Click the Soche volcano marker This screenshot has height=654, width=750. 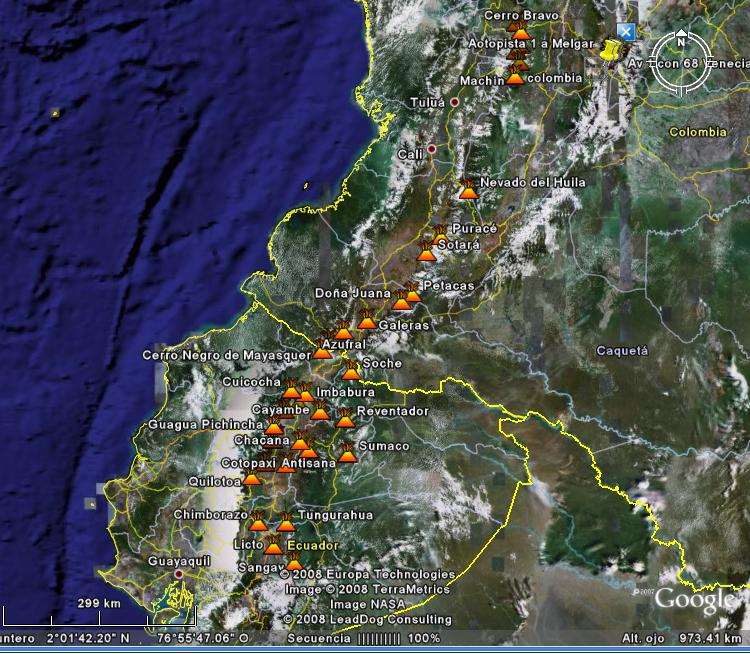pyautogui.click(x=351, y=369)
